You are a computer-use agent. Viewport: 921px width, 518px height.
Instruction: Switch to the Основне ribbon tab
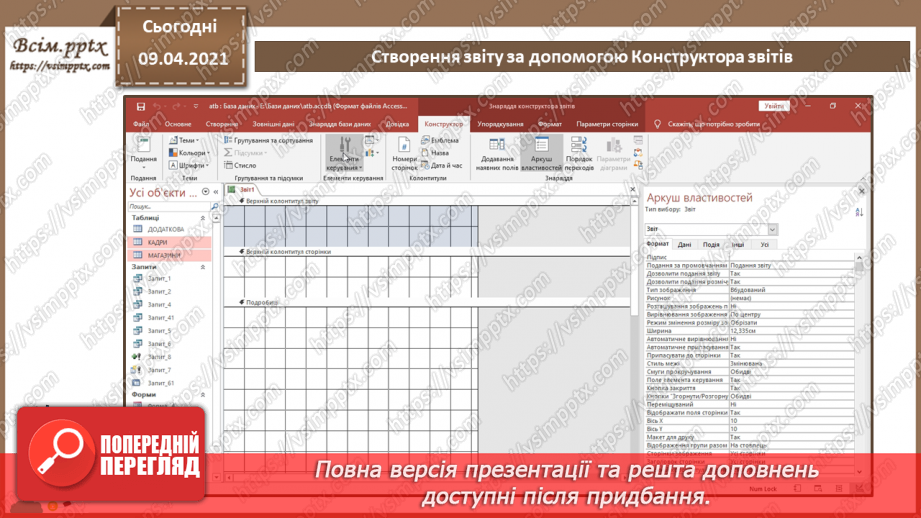[178, 124]
